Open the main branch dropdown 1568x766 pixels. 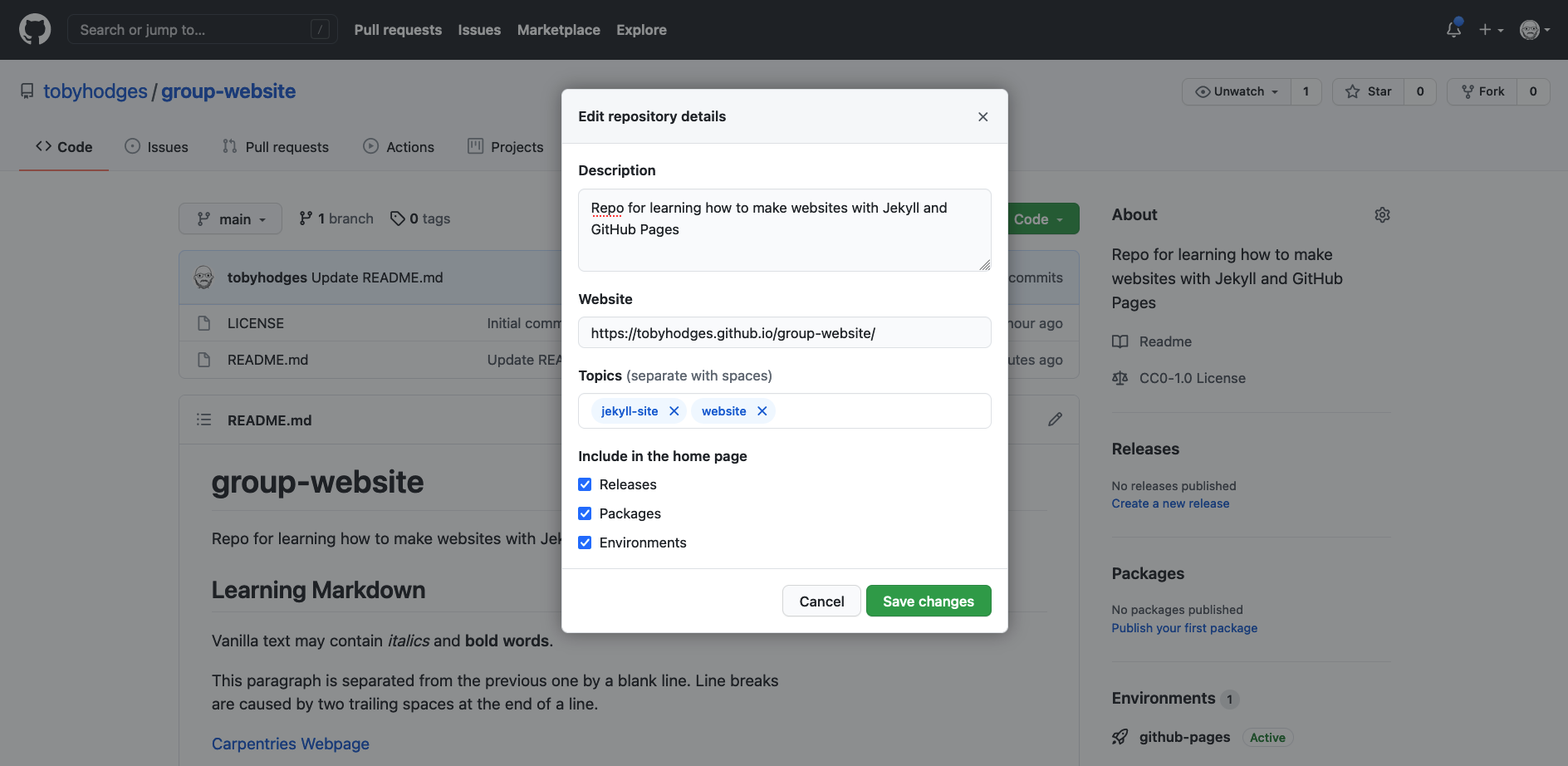[230, 219]
